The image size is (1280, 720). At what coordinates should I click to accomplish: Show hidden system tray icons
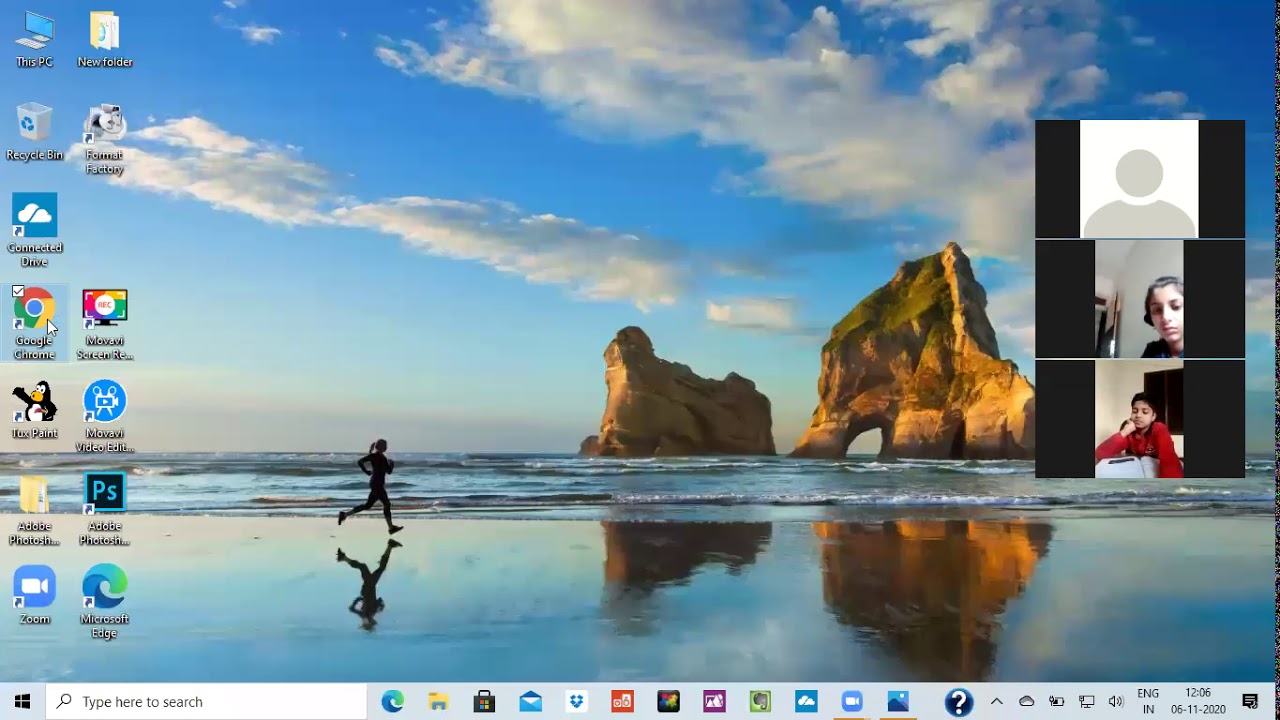(996, 702)
